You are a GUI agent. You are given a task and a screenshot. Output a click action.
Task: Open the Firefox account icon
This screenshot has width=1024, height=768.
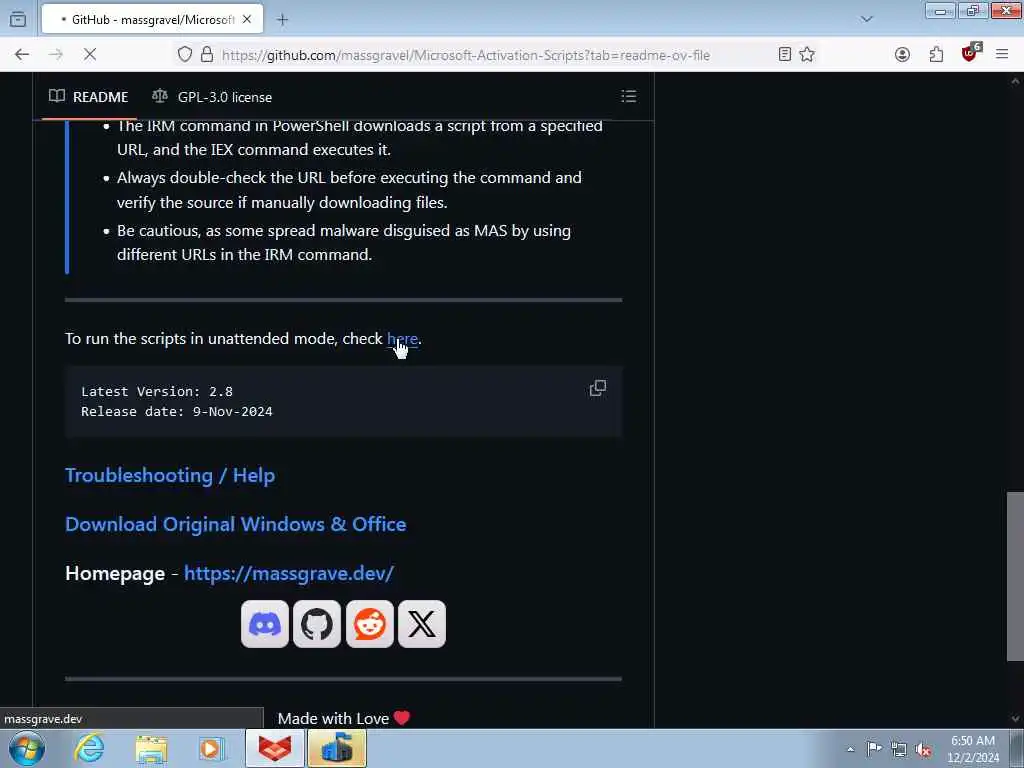point(902,55)
